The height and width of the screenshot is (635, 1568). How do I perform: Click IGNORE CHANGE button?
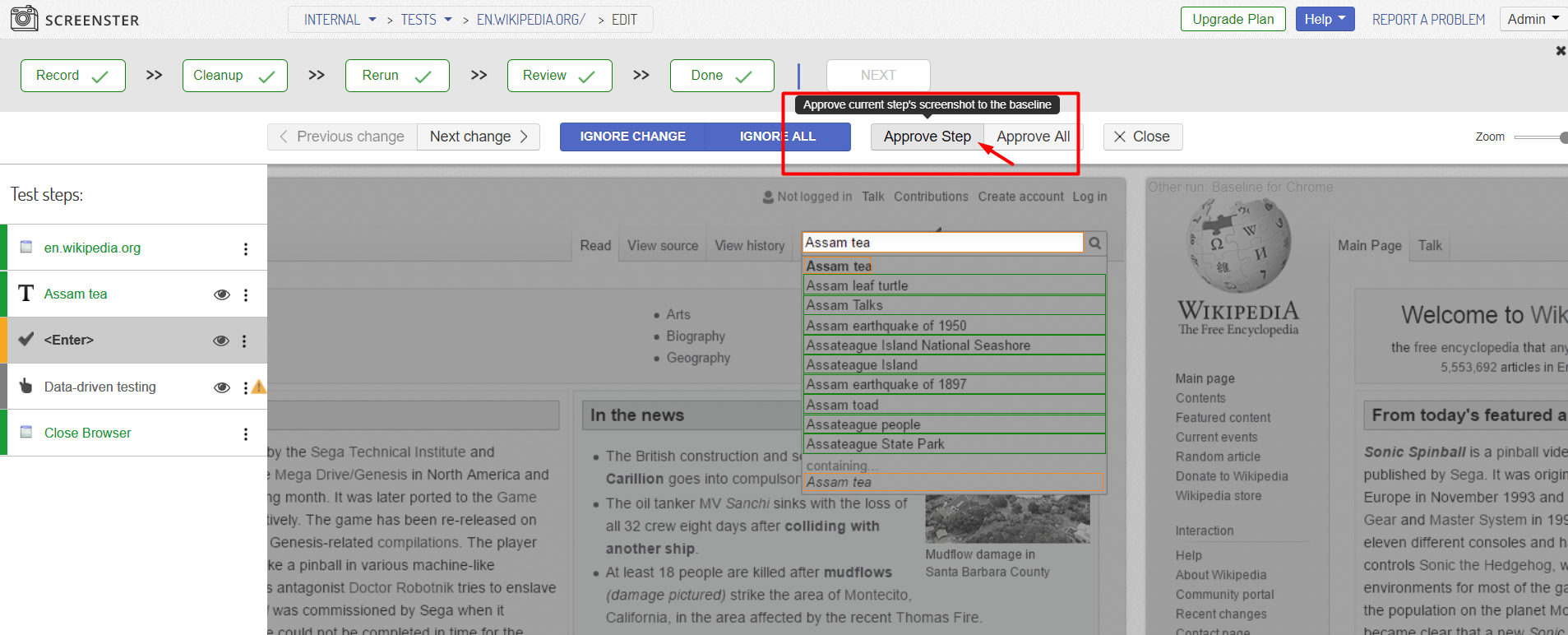632,137
